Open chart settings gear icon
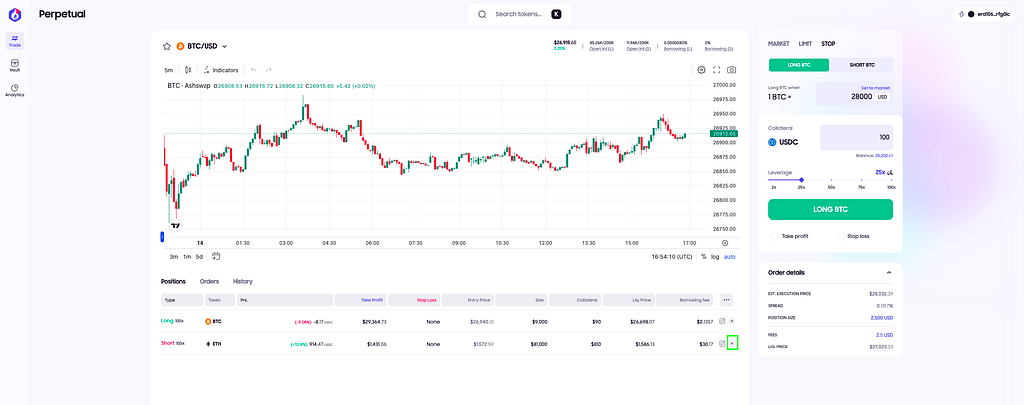 701,70
